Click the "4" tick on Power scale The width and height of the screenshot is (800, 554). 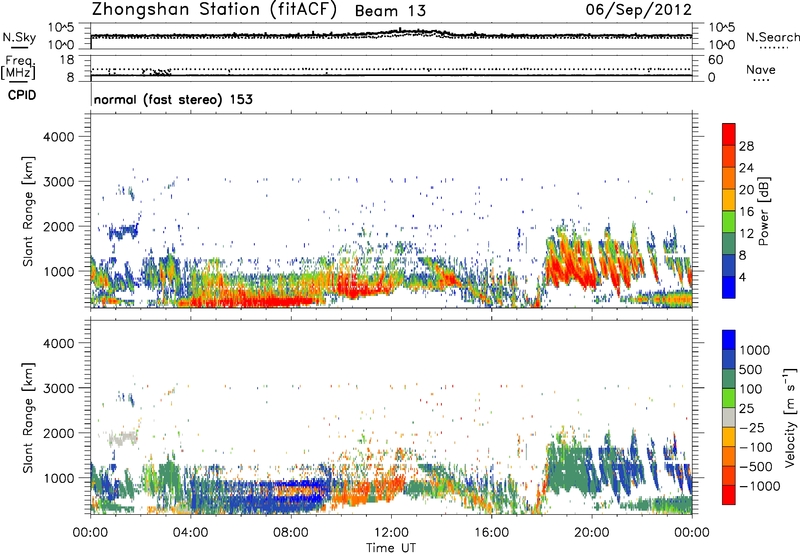(x=743, y=277)
